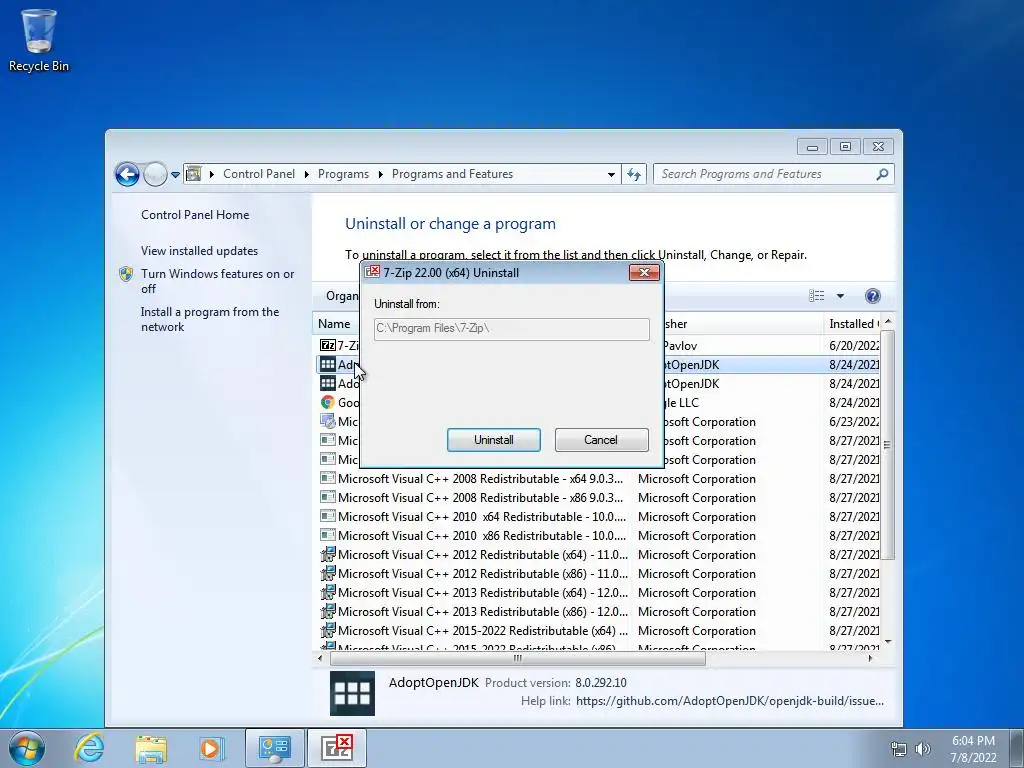Select the 7-Zip list icon
This screenshot has width=1024, height=768.
pyautogui.click(x=327, y=345)
